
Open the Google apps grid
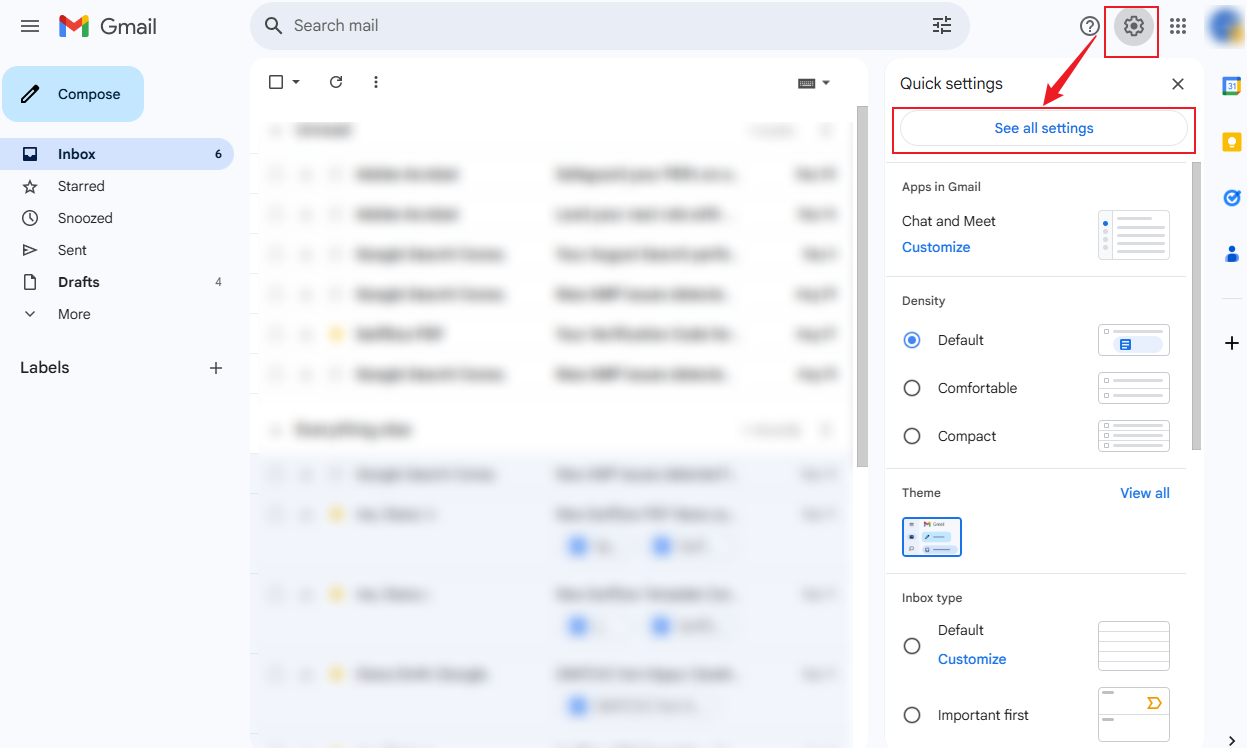tap(1178, 27)
